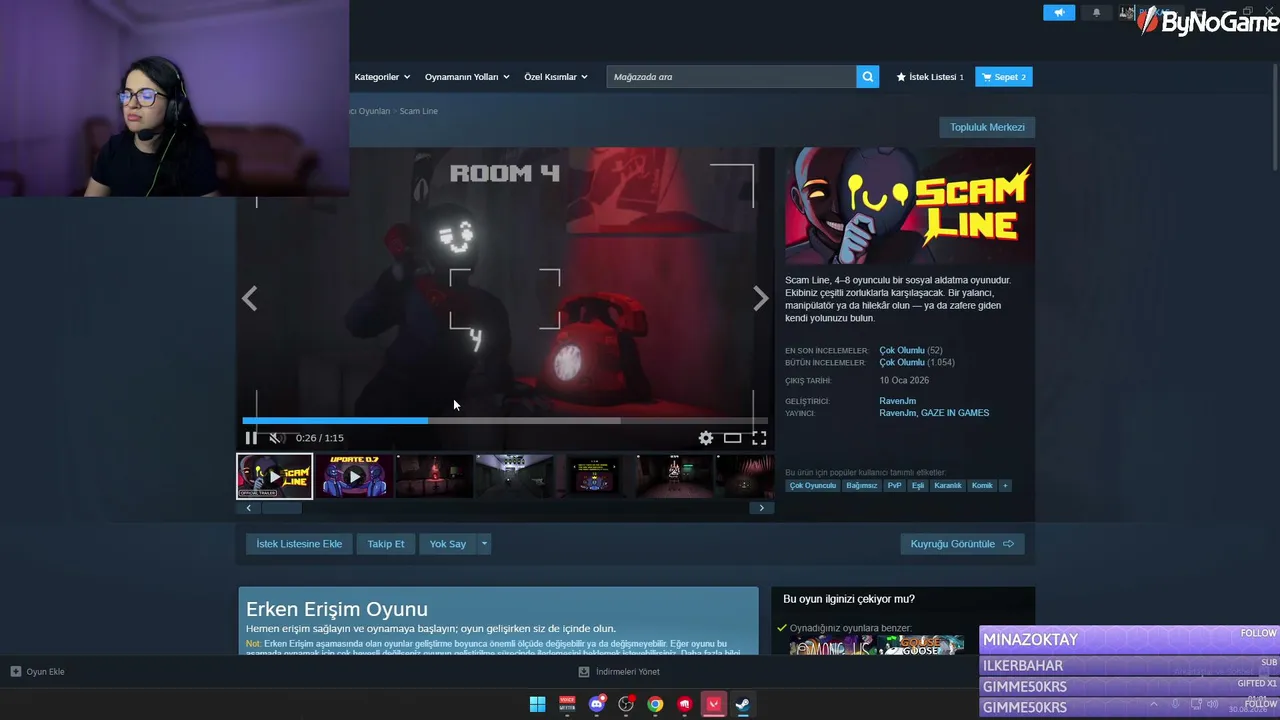Open video settings gear icon
Viewport: 1280px width, 720px height.
[706, 438]
